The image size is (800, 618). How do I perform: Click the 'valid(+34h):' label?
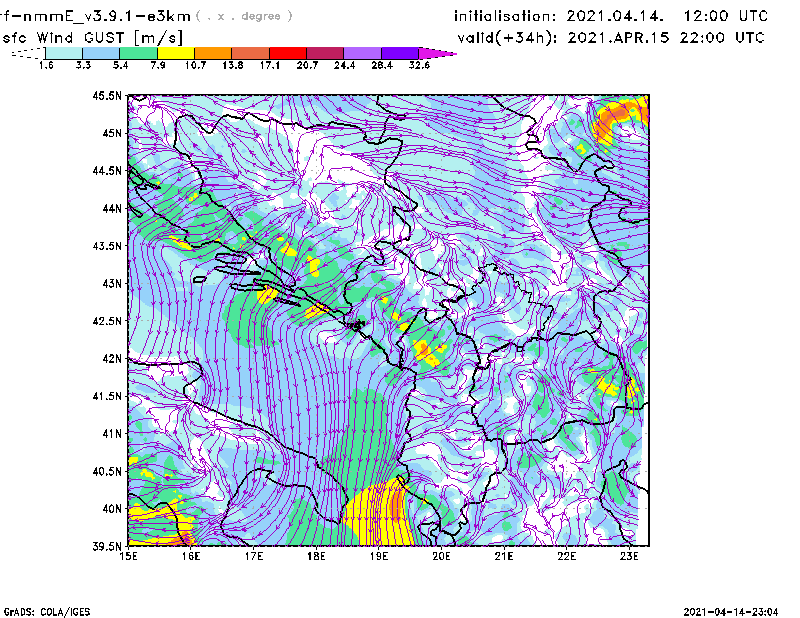coord(508,38)
